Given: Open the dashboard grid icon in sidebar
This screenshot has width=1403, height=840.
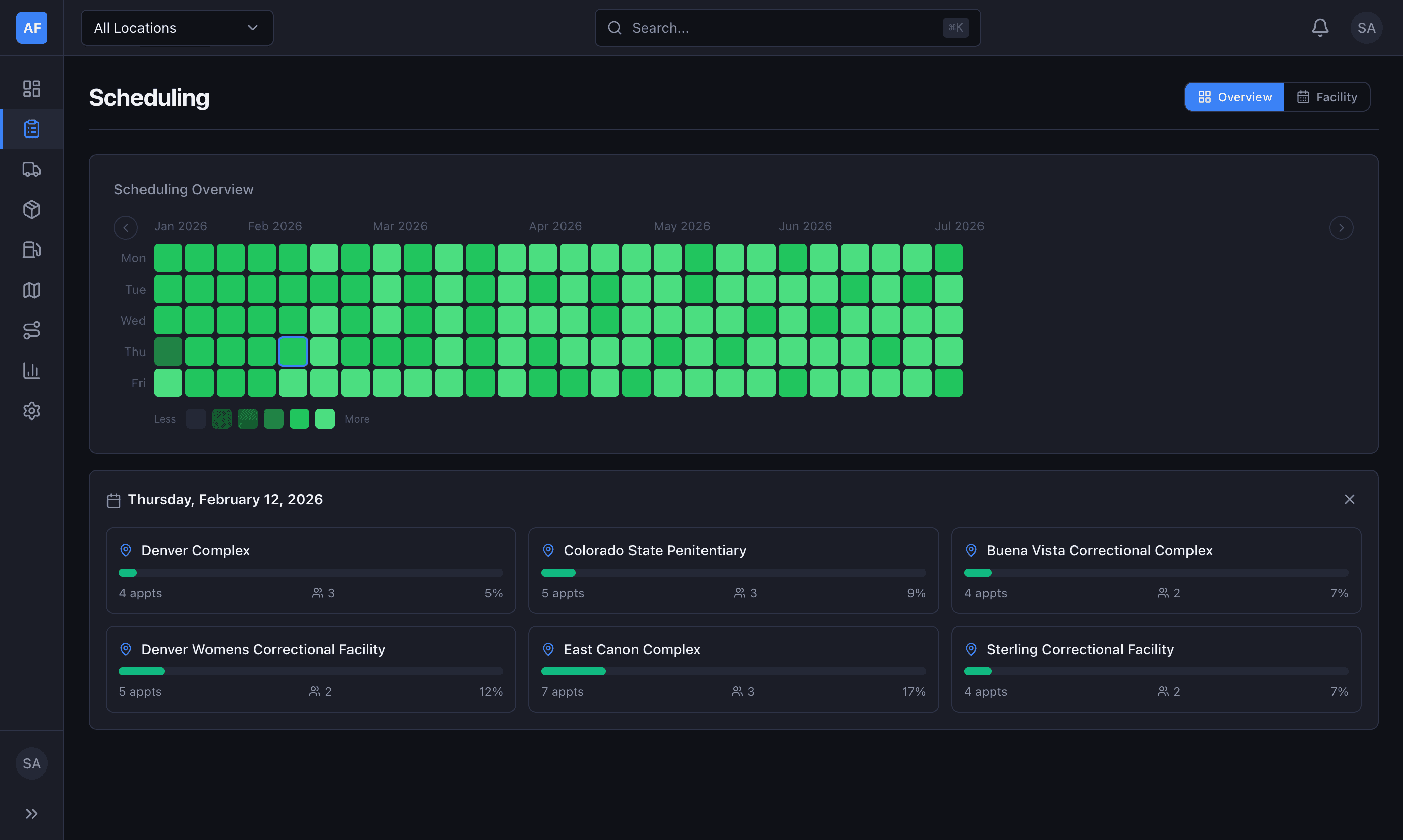Looking at the screenshot, I should (32, 88).
